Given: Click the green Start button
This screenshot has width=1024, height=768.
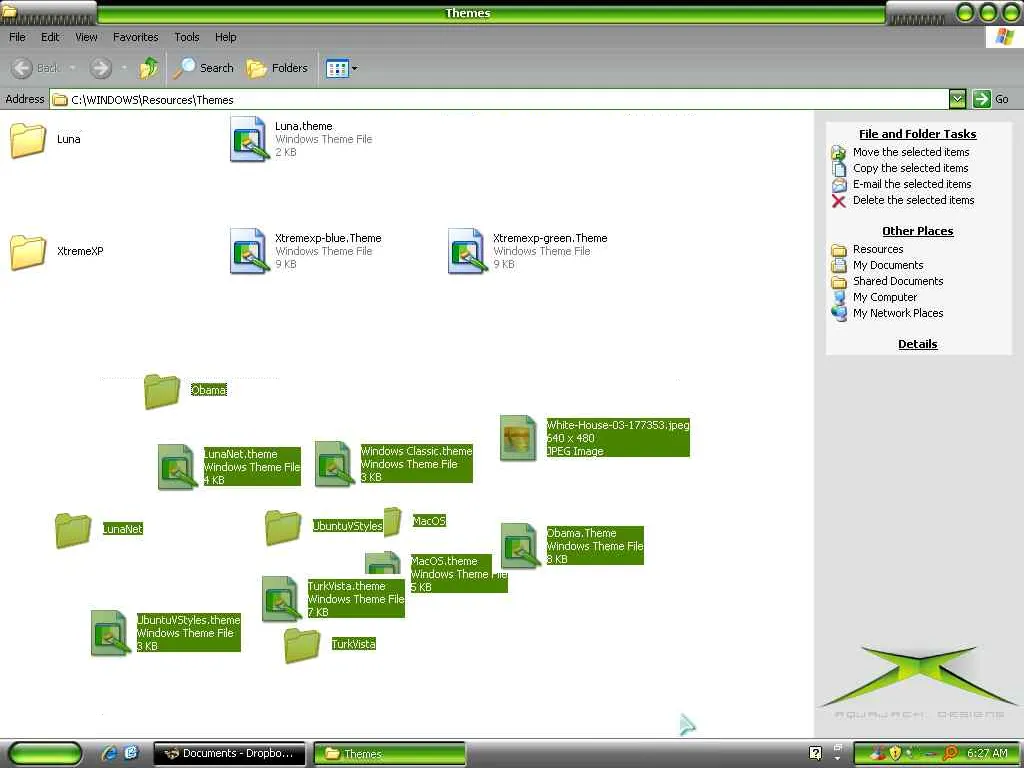Looking at the screenshot, I should pos(45,754).
